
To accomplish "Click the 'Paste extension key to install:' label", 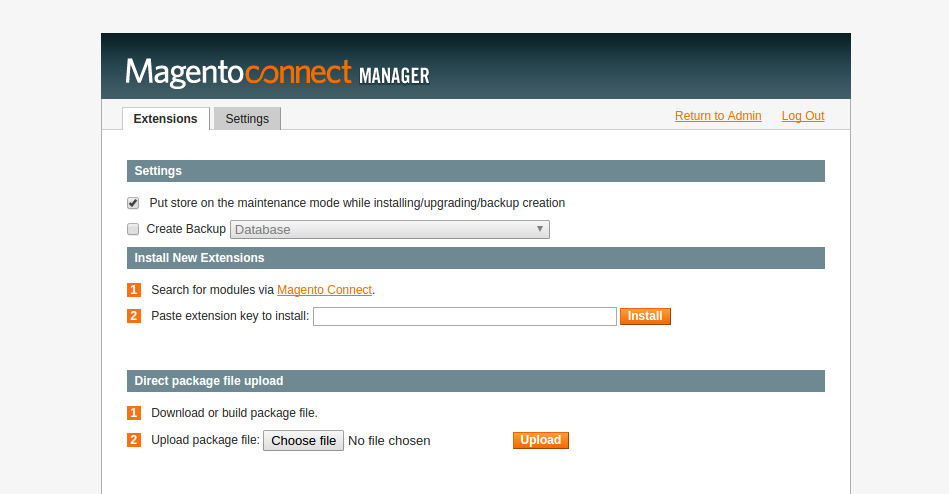I will pos(230,316).
